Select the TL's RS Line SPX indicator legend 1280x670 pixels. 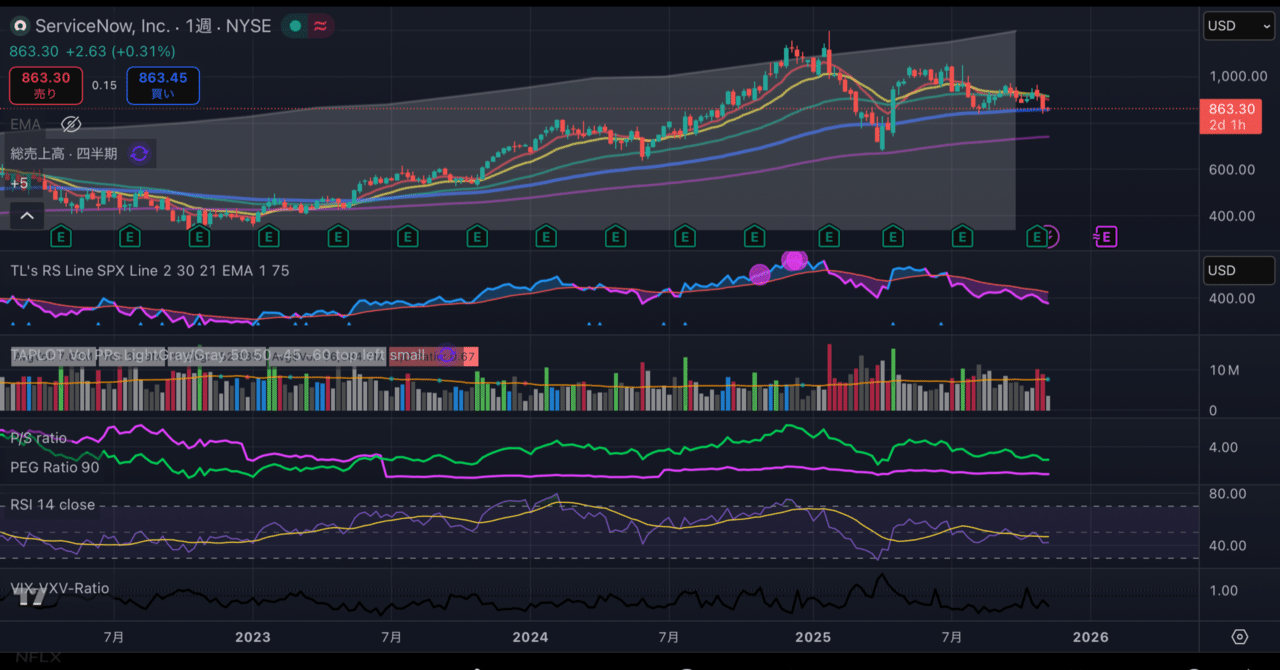(150, 270)
